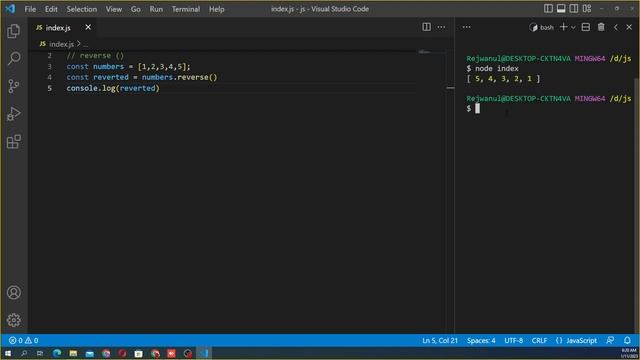The width and height of the screenshot is (640, 360).
Task: Focus the terminal prompt cursor
Action: [477, 108]
